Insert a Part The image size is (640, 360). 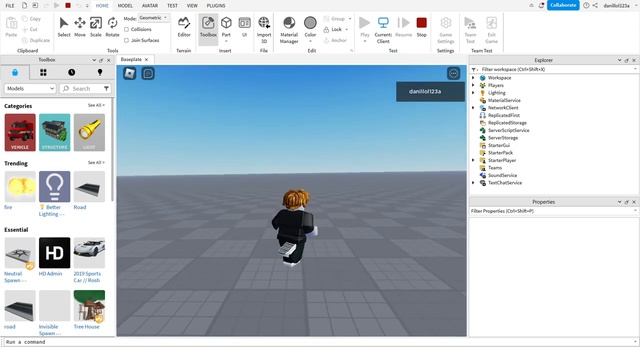click(226, 28)
